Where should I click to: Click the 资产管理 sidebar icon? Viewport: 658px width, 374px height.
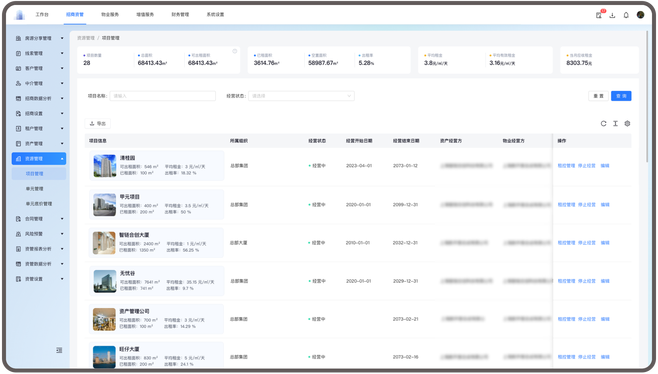coord(18,144)
